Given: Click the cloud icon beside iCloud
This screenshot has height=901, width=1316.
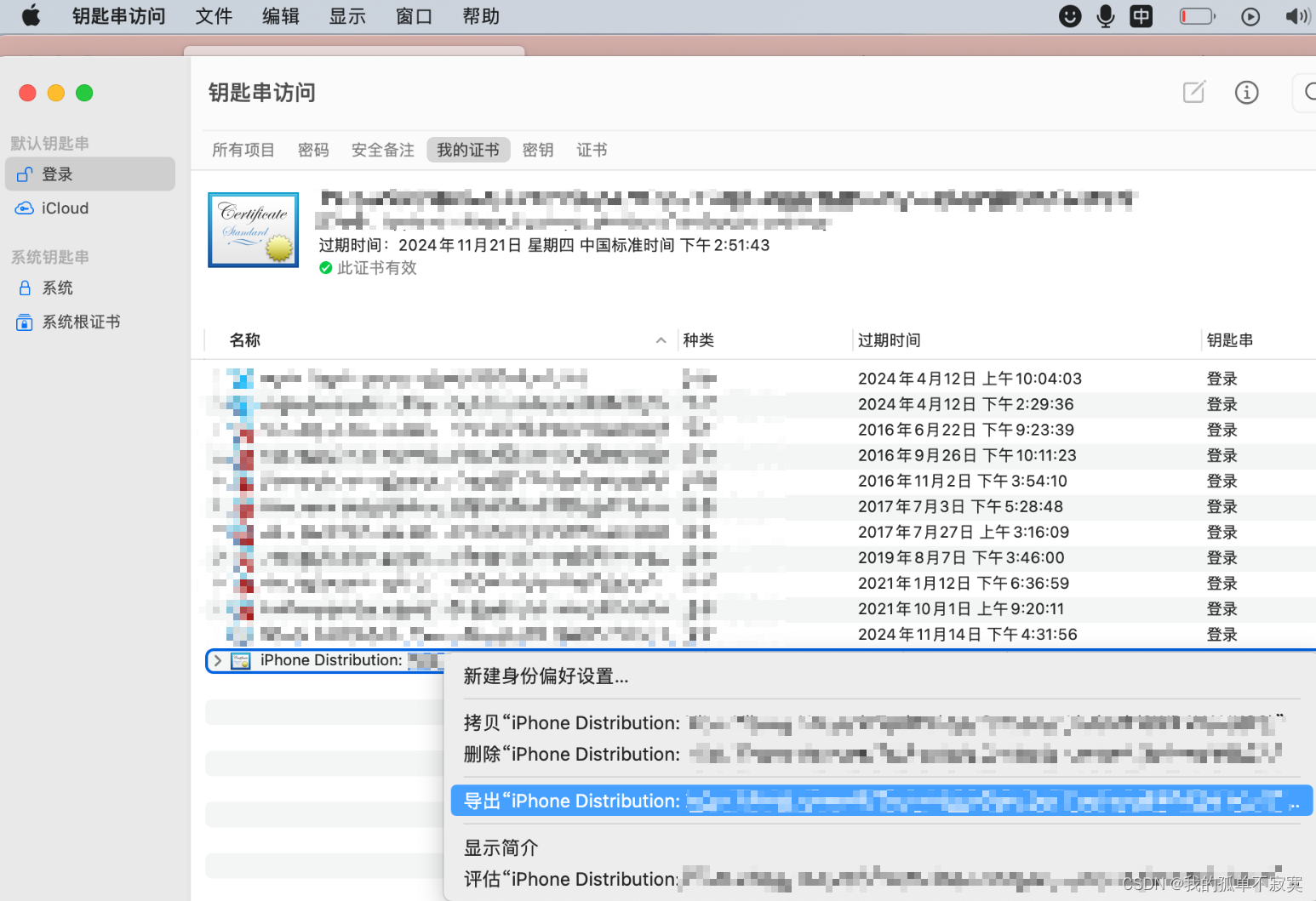Looking at the screenshot, I should click(25, 208).
